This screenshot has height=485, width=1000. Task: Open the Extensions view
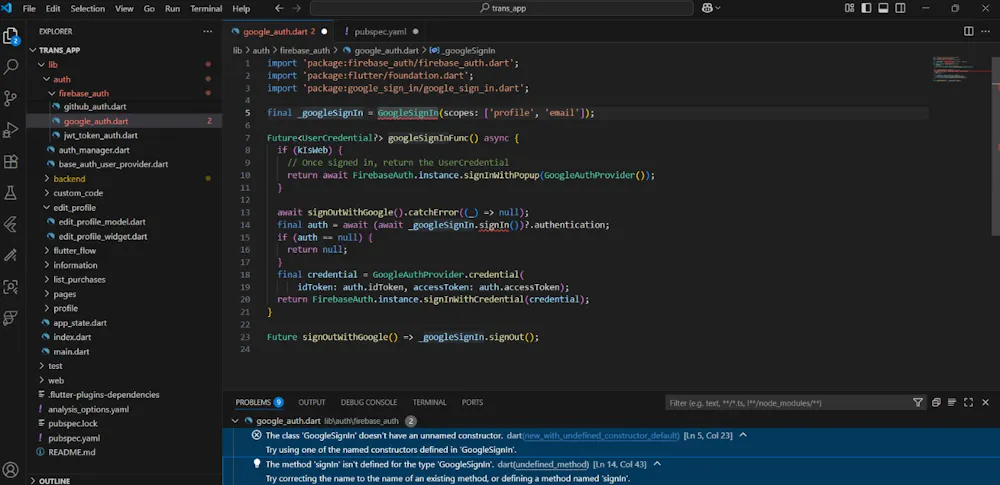point(11,161)
